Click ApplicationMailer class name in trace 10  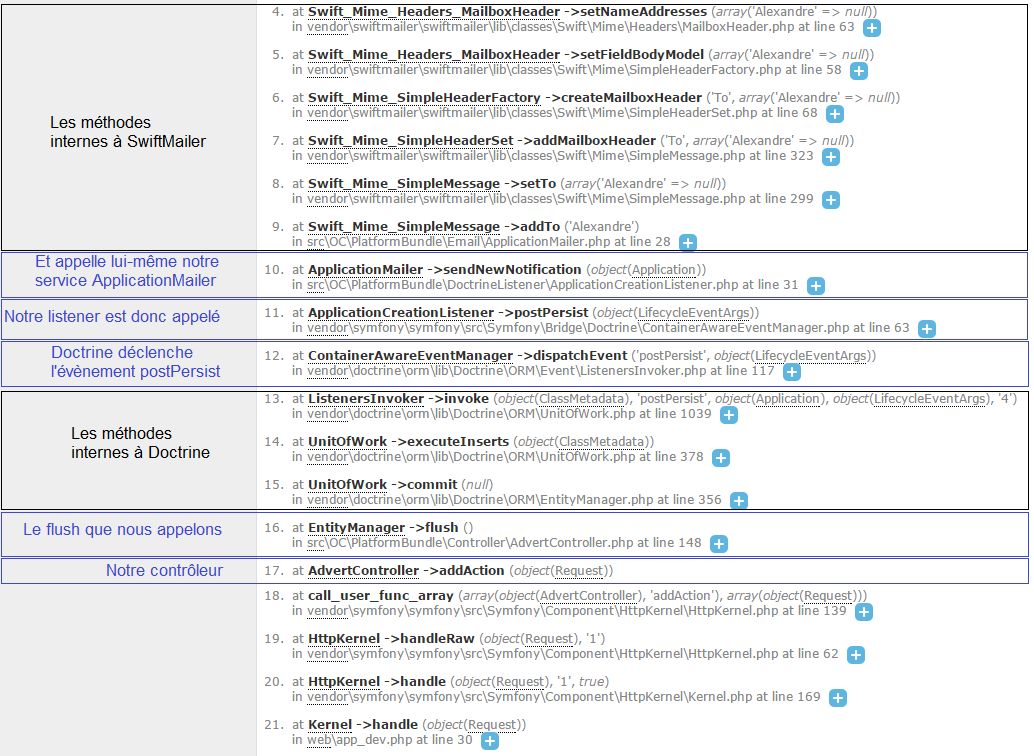coord(365,270)
